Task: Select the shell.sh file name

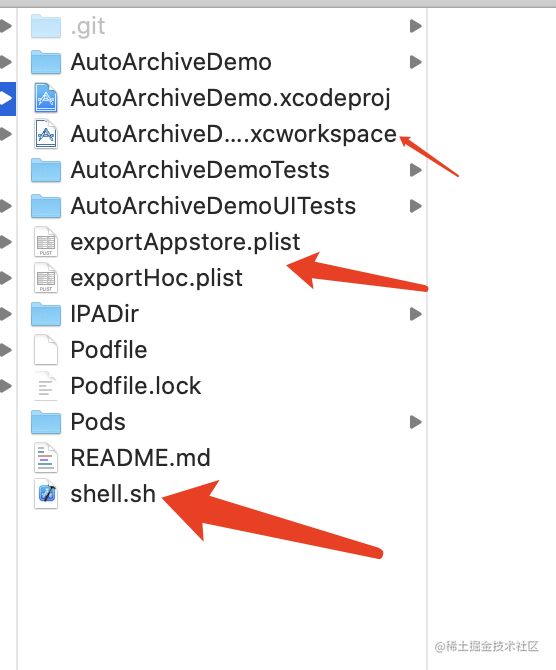Action: tap(113, 494)
